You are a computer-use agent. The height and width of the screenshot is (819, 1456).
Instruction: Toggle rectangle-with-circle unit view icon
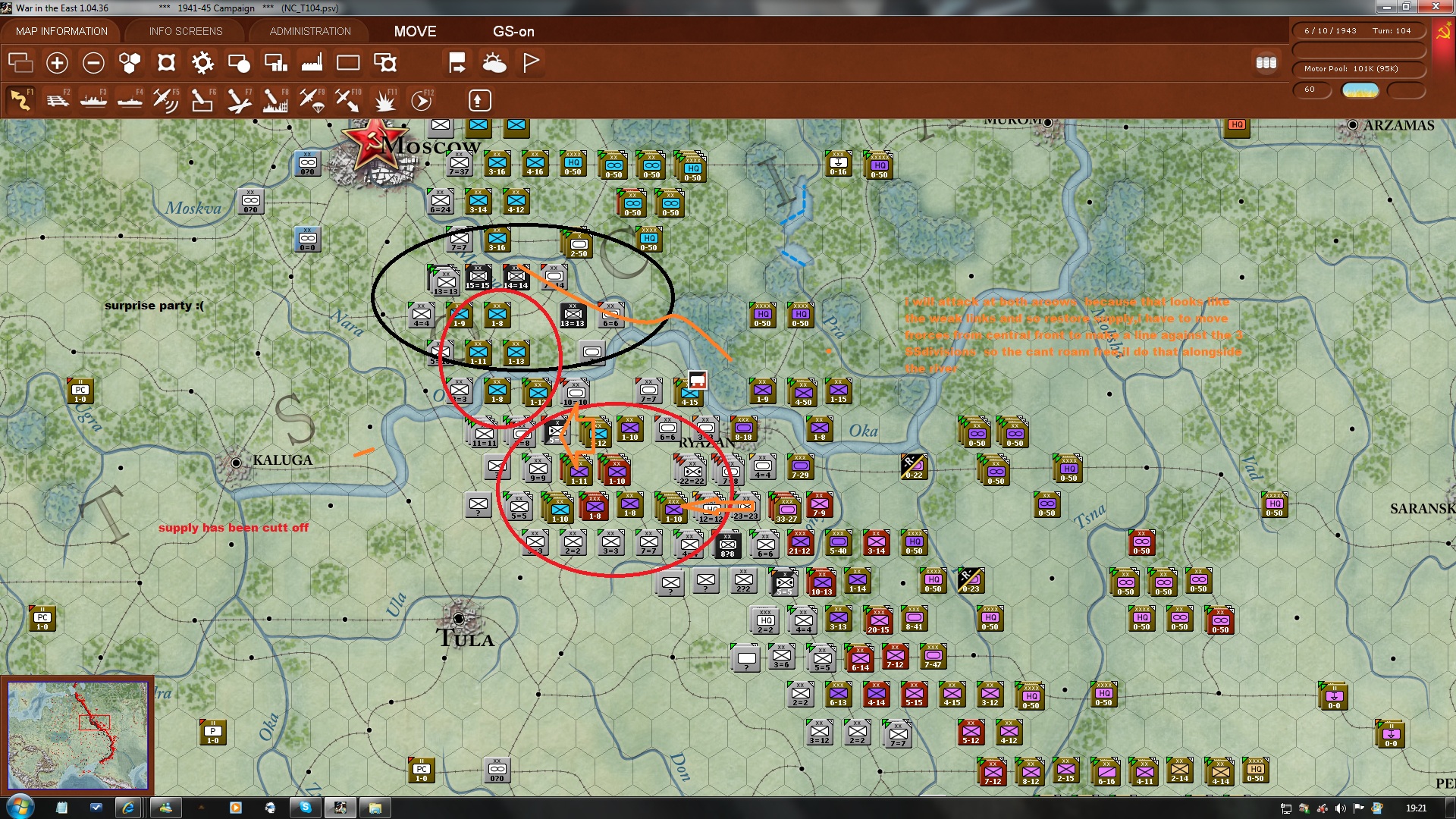pyautogui.click(x=239, y=62)
